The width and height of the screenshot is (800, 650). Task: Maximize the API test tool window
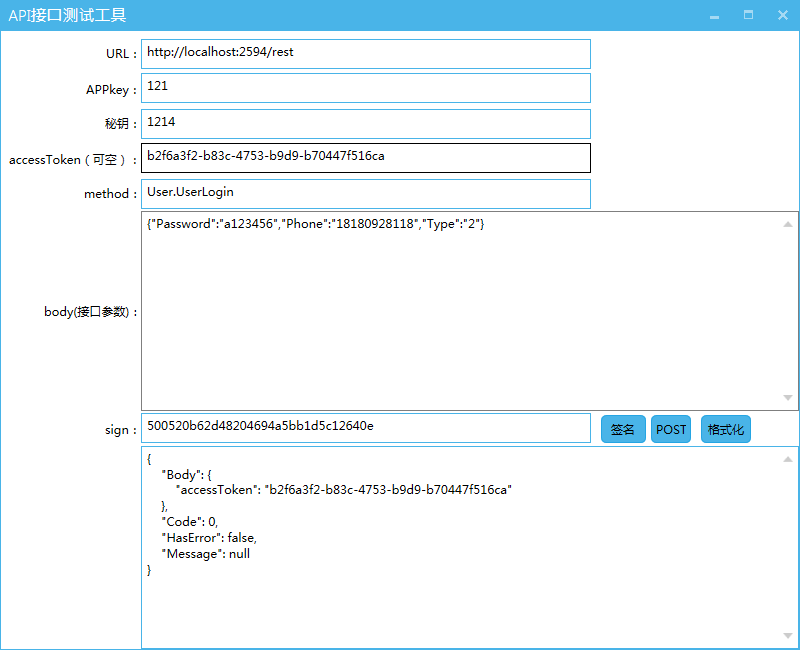point(748,16)
